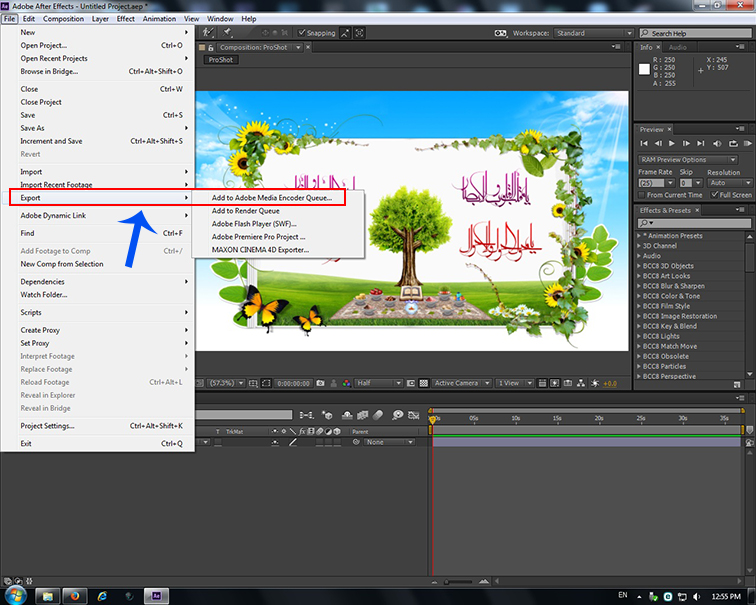The image size is (756, 605).
Task: Start RAM preview button
Action: (x=747, y=143)
